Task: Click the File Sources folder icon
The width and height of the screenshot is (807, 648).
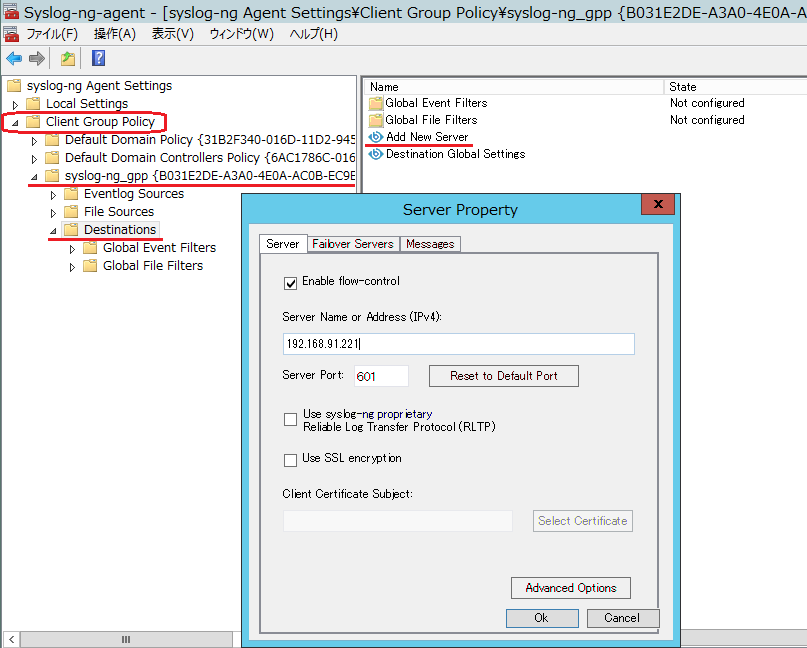Action: [72, 212]
